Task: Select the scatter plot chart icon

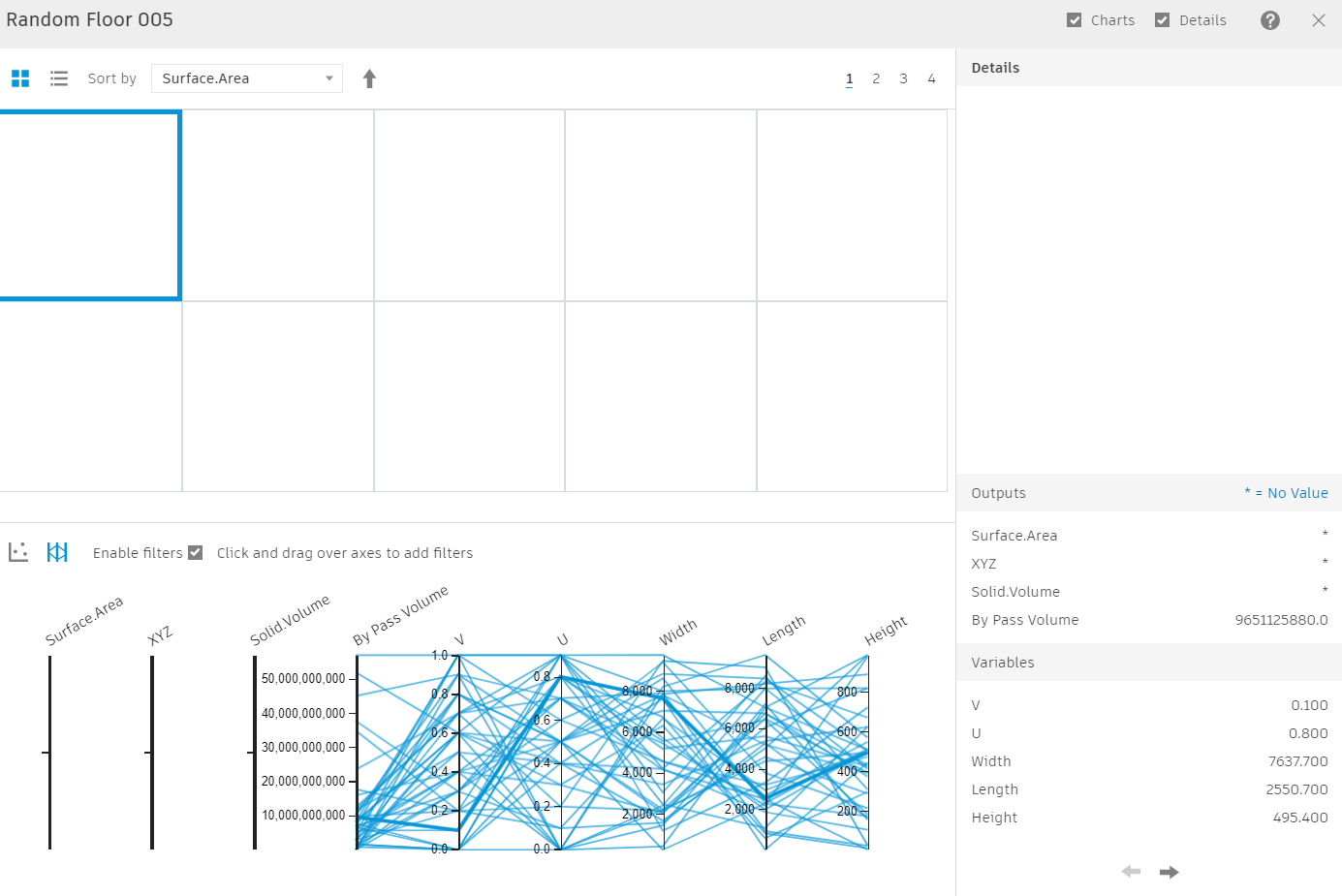Action: point(17,552)
